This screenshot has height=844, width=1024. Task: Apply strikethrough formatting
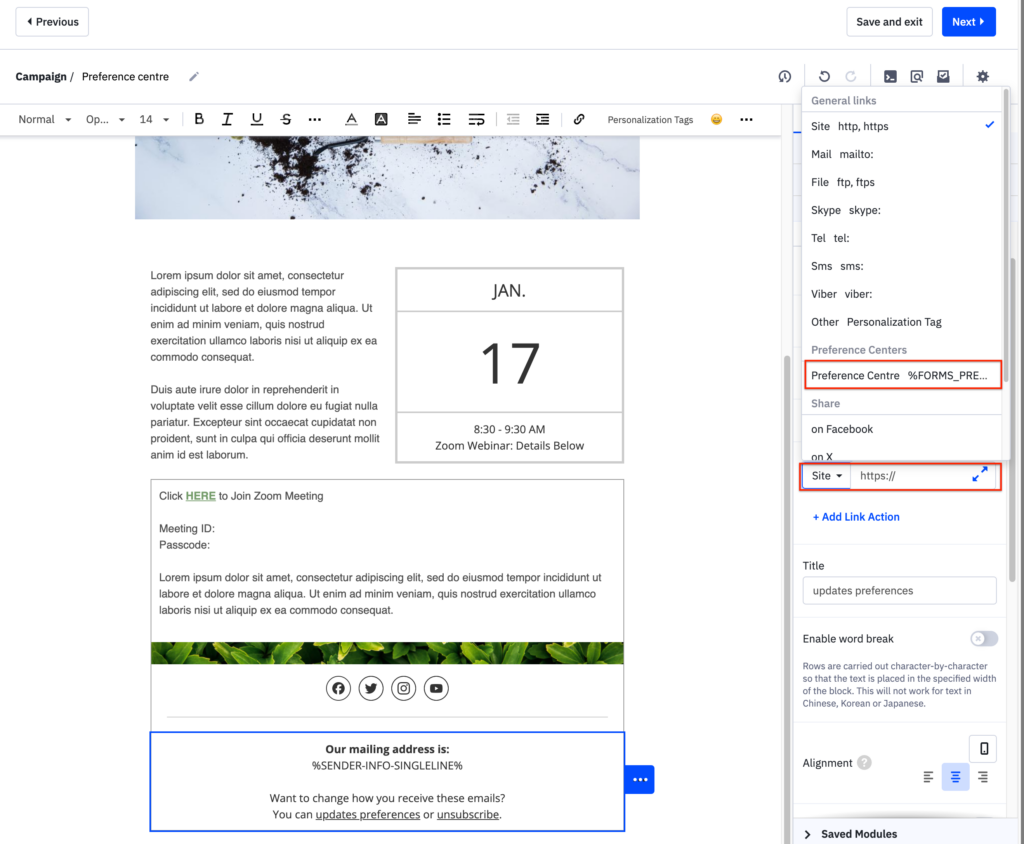[285, 119]
